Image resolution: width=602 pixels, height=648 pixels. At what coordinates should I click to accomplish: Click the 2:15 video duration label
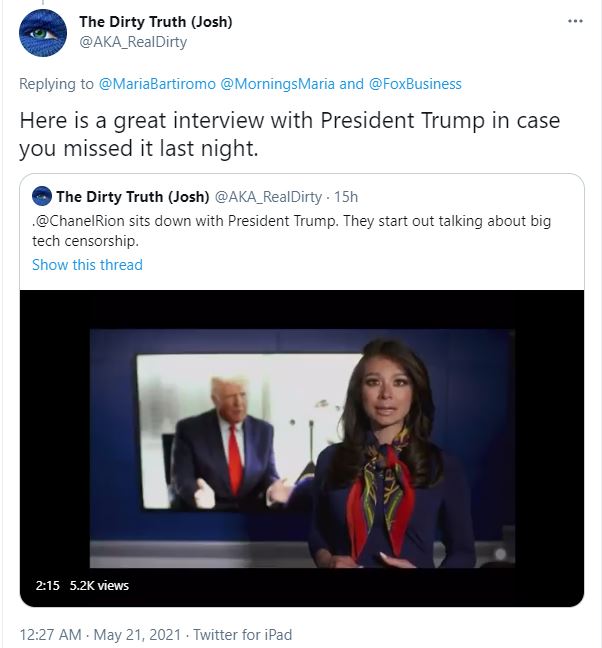point(48,586)
